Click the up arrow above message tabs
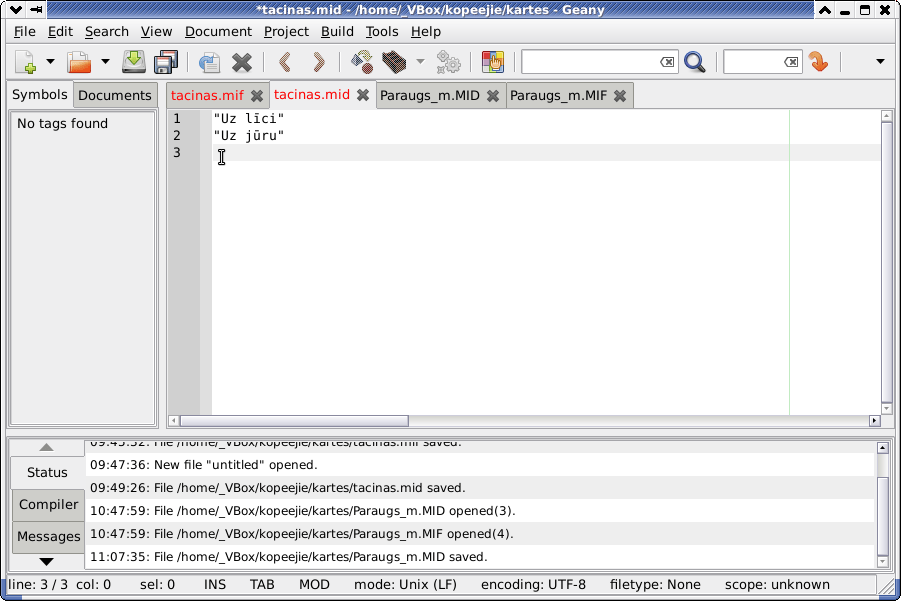 click(47, 447)
